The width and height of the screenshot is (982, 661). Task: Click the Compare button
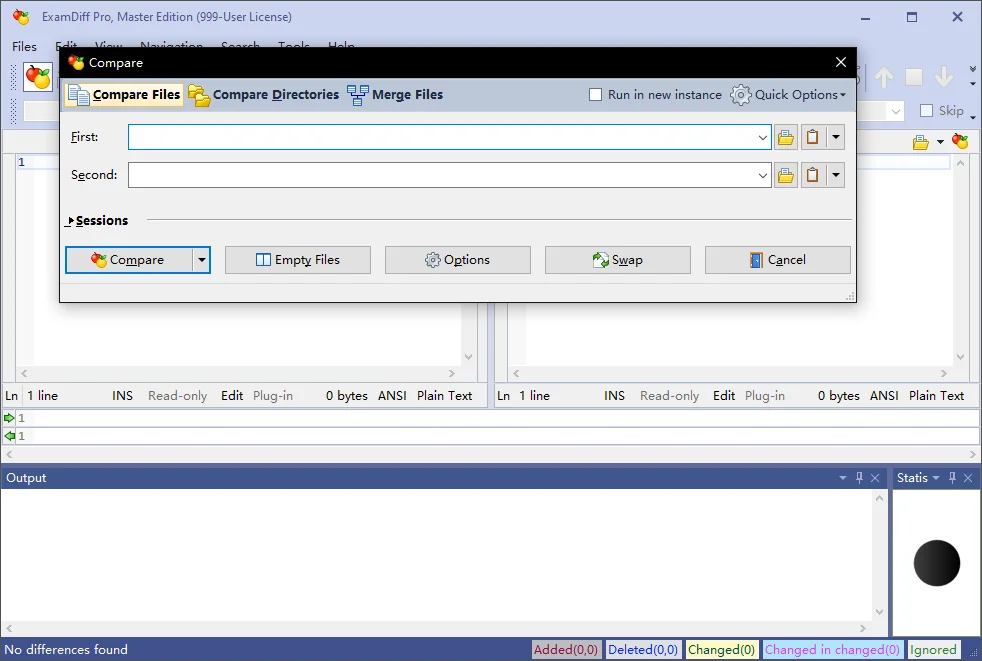[129, 260]
